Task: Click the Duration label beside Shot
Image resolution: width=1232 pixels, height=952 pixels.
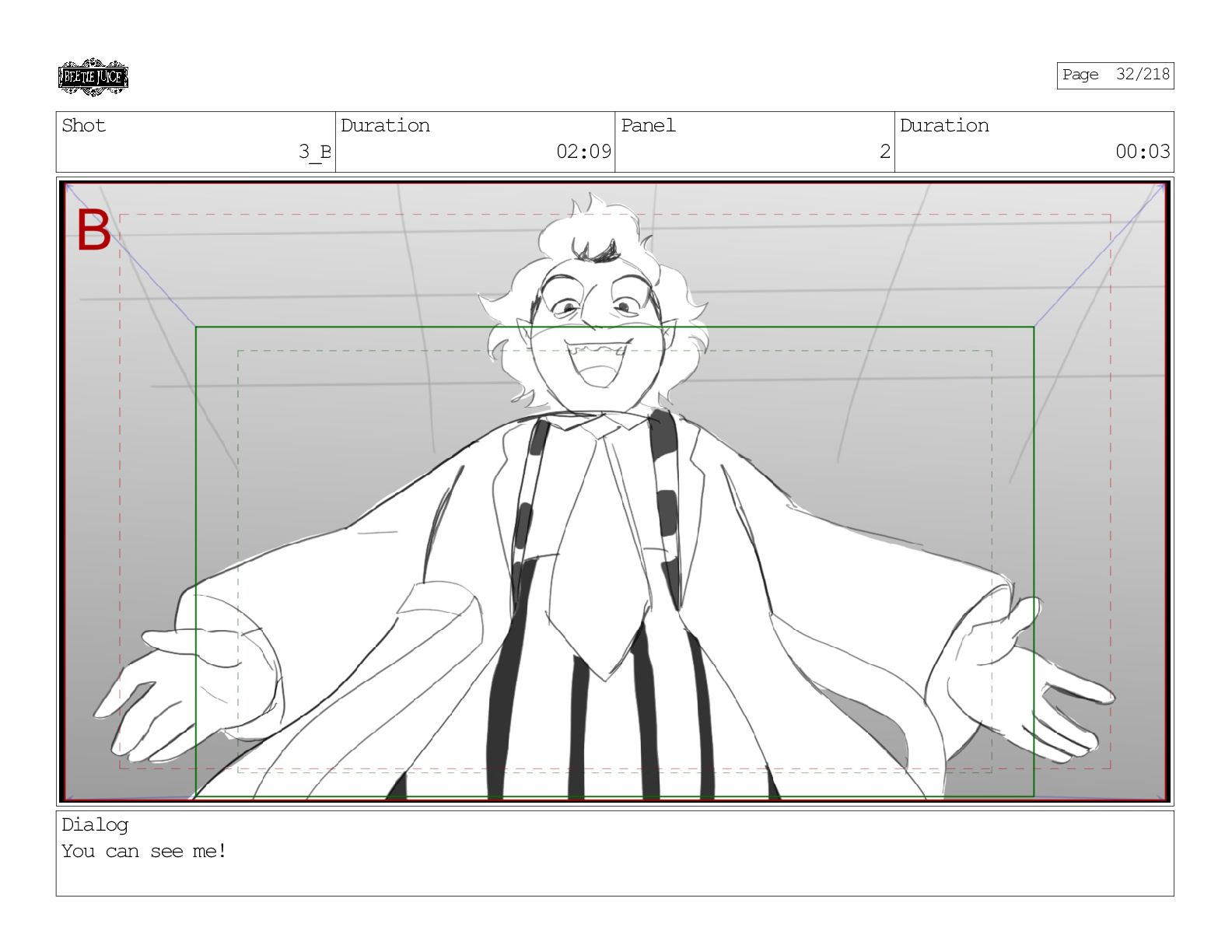Action: (385, 125)
